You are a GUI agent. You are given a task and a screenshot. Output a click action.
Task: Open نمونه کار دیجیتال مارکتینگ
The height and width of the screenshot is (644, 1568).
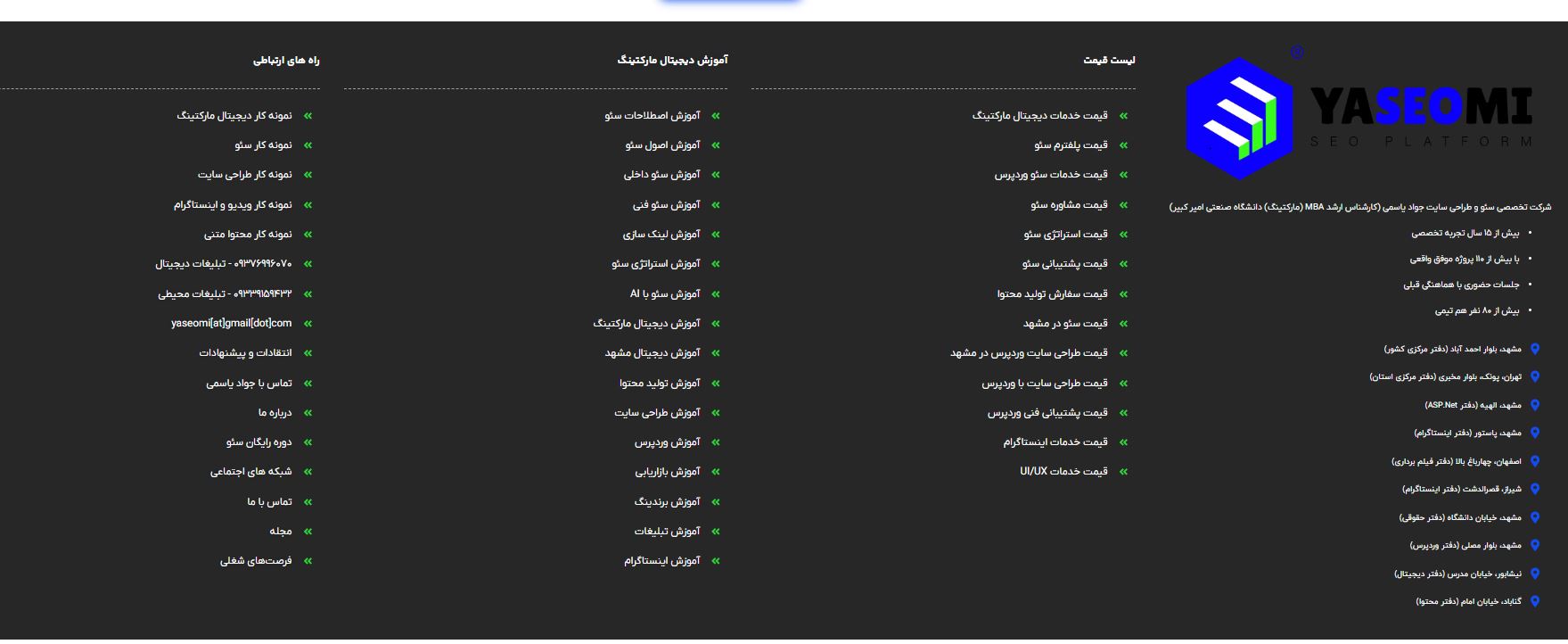pos(234,116)
